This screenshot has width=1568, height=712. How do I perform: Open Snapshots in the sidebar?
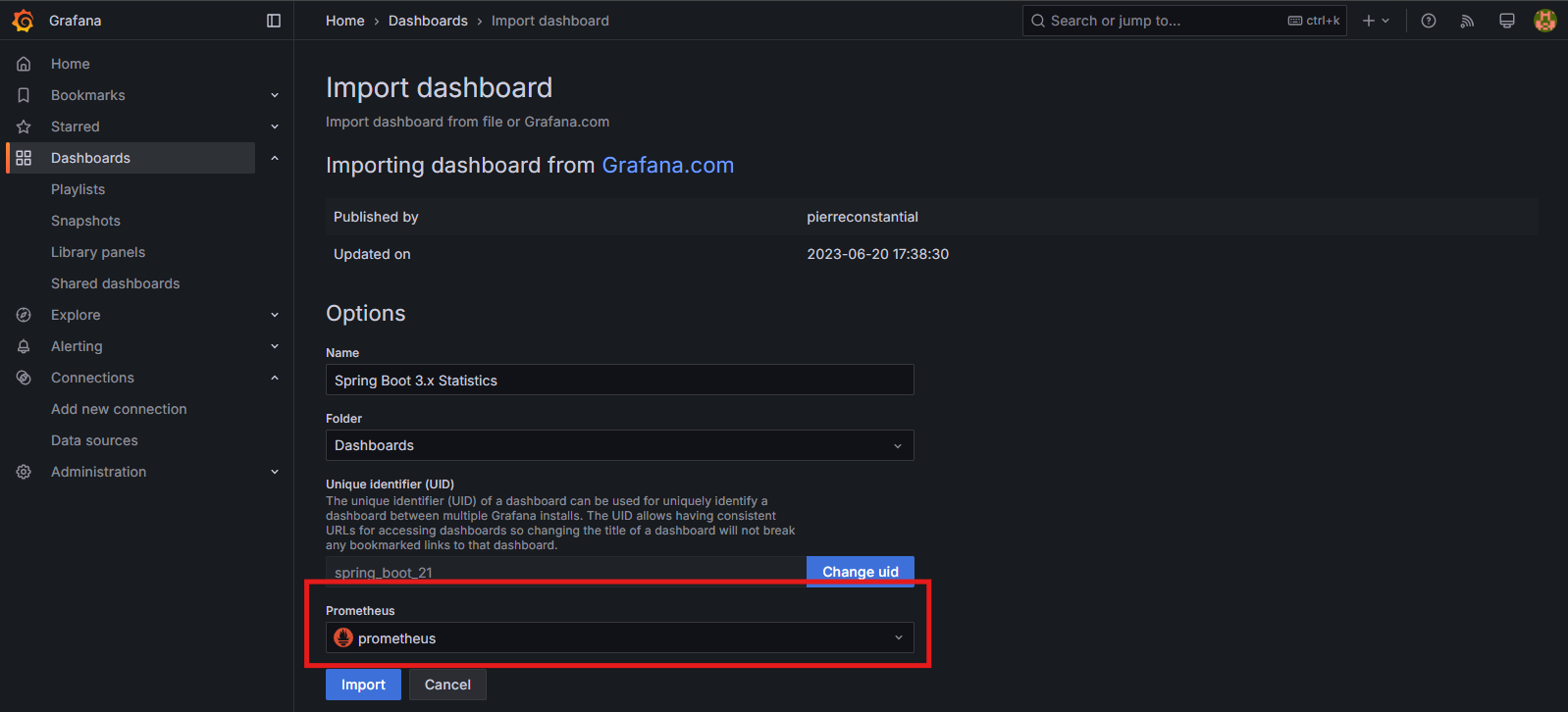point(85,221)
